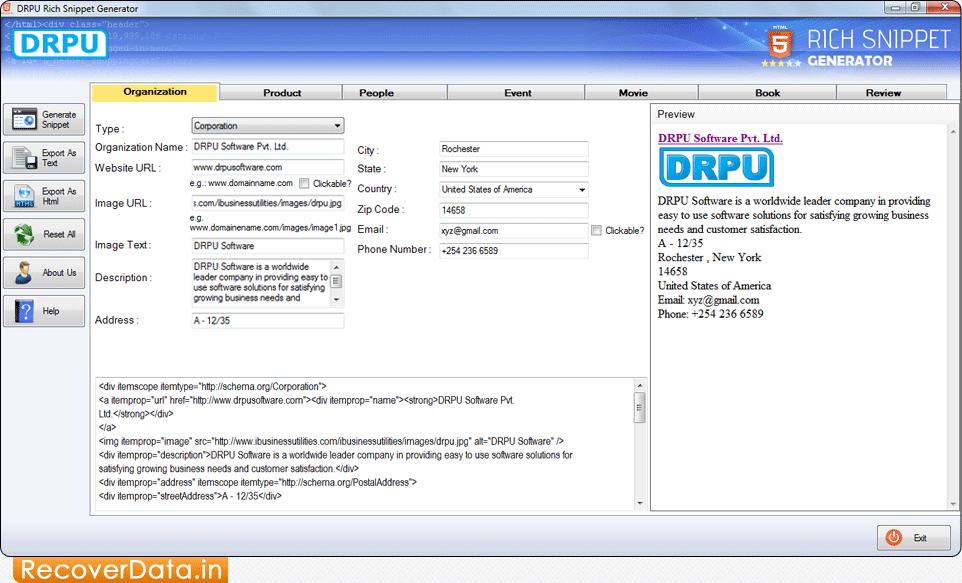Click the Export As Text floppy icon
Screen dimensions: 962x583
[24, 158]
